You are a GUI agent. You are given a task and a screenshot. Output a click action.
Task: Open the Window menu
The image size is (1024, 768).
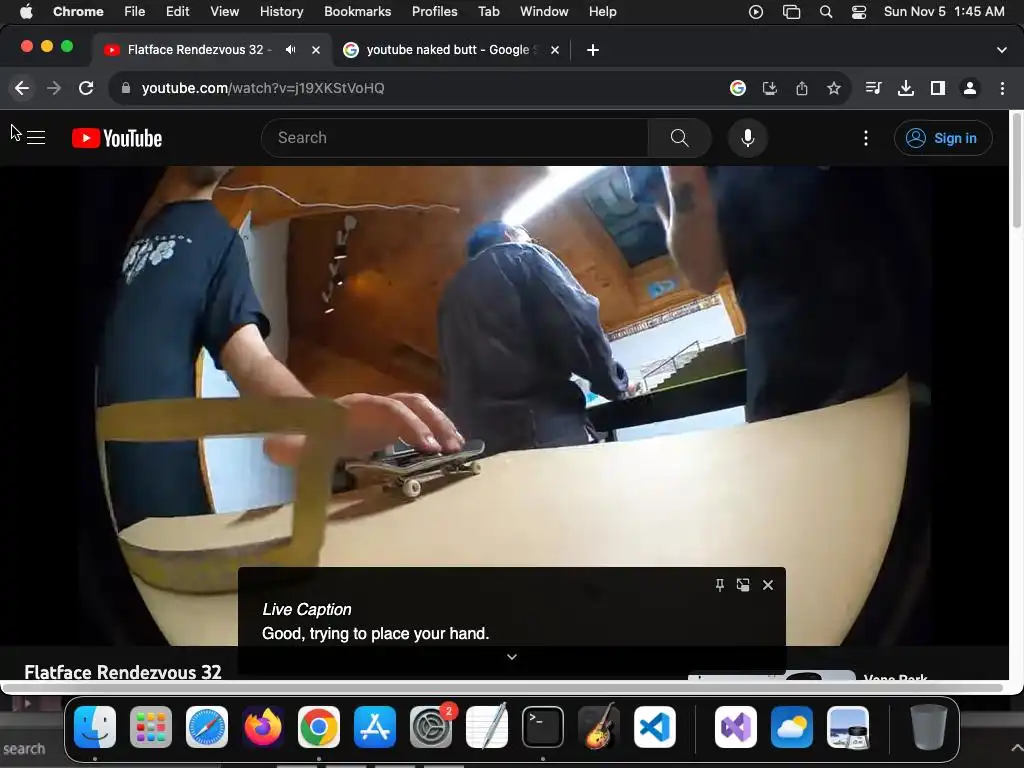click(x=544, y=11)
